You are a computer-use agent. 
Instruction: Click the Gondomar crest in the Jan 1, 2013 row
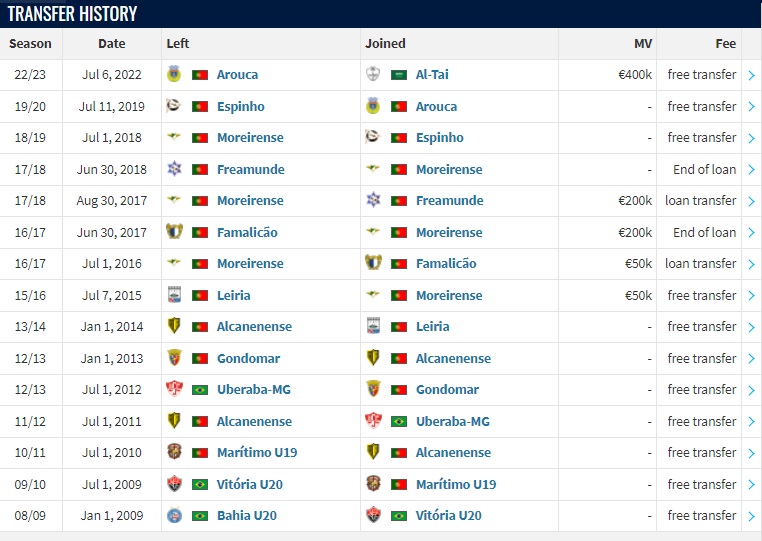174,358
